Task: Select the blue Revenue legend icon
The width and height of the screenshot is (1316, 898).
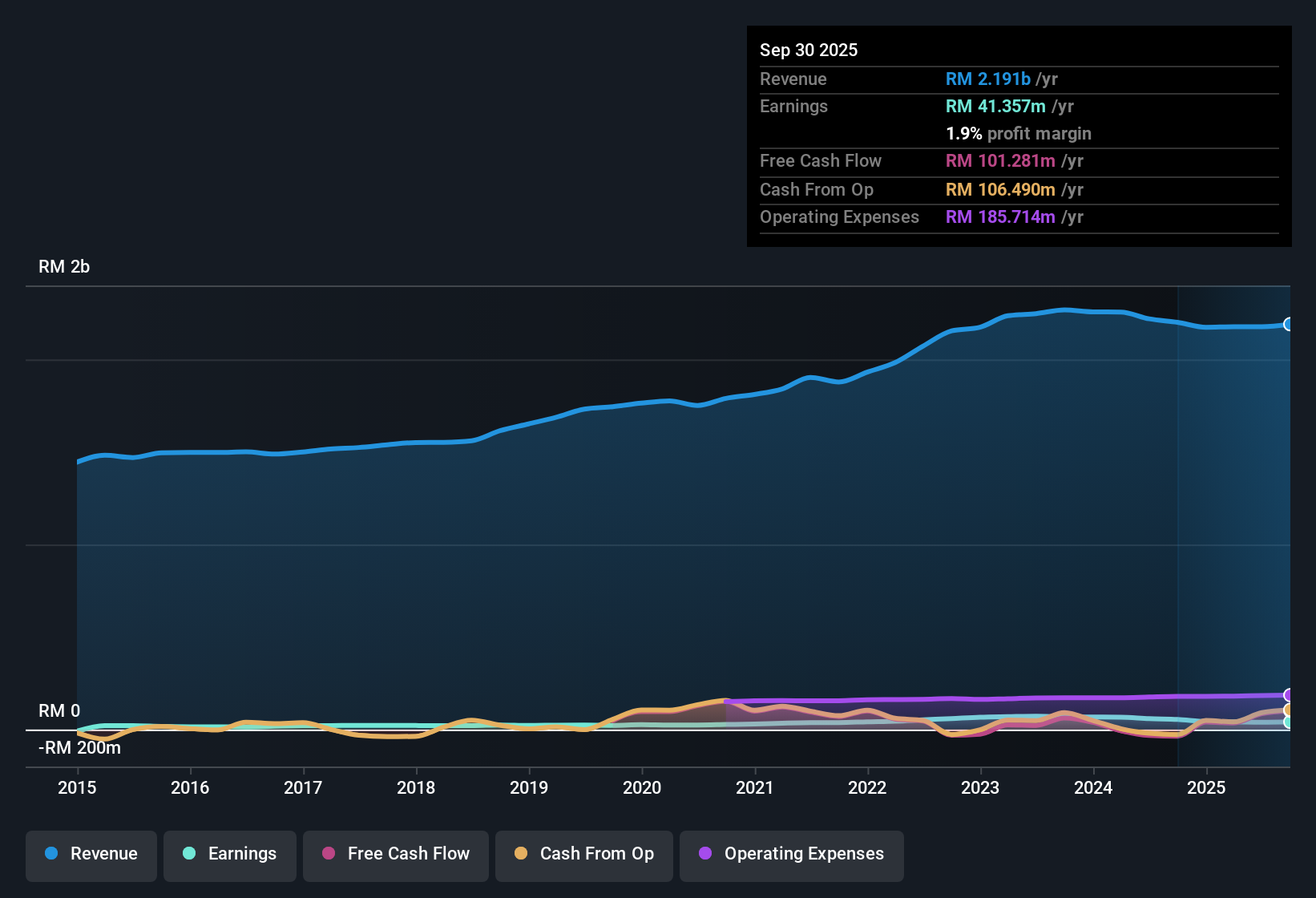Action: [x=51, y=854]
